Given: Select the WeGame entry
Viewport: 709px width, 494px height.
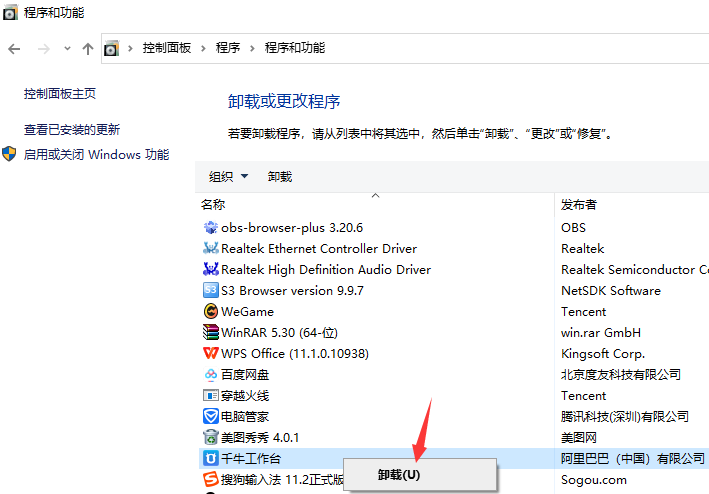Looking at the screenshot, I should (x=247, y=311).
